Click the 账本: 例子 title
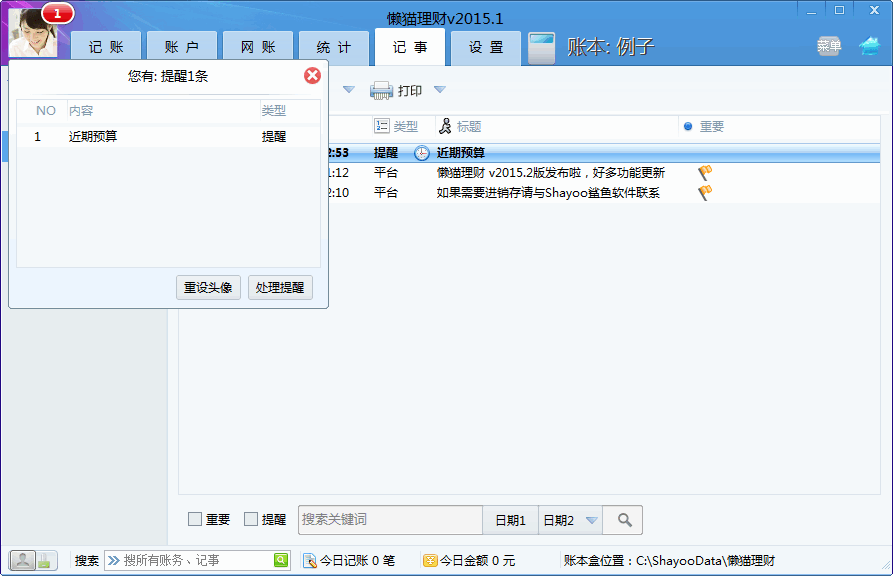893x576 pixels. point(611,47)
